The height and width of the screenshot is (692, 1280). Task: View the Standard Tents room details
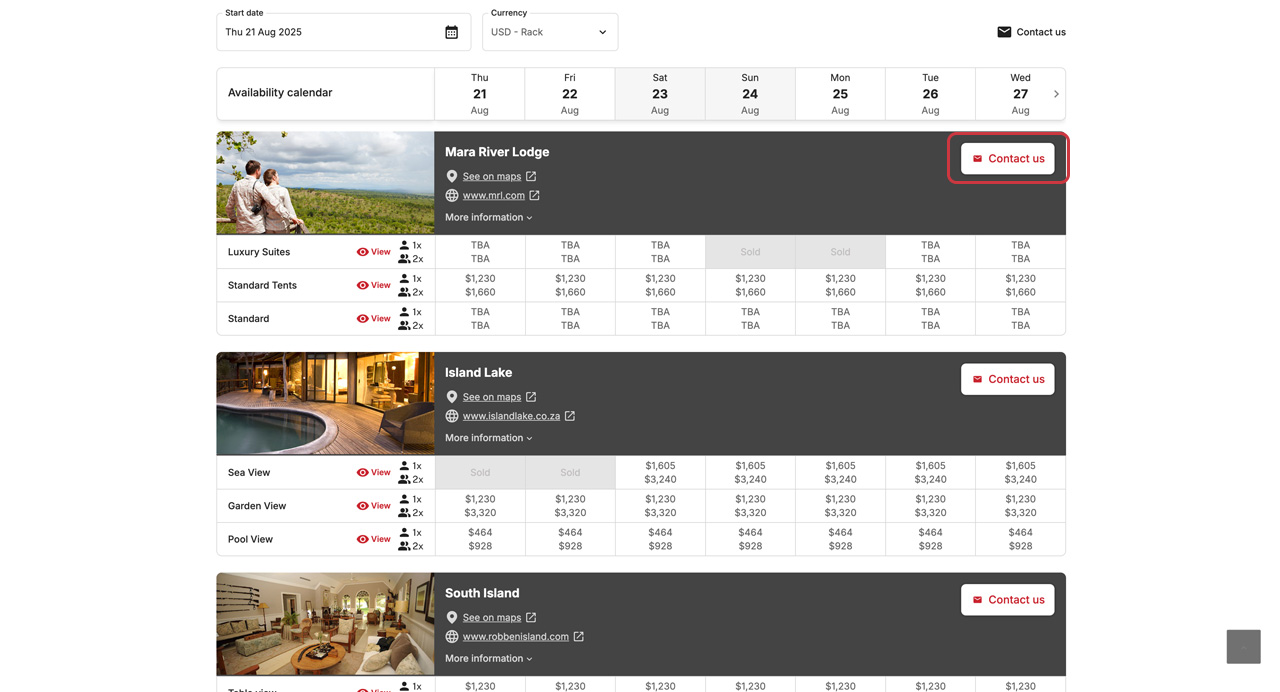click(x=373, y=285)
